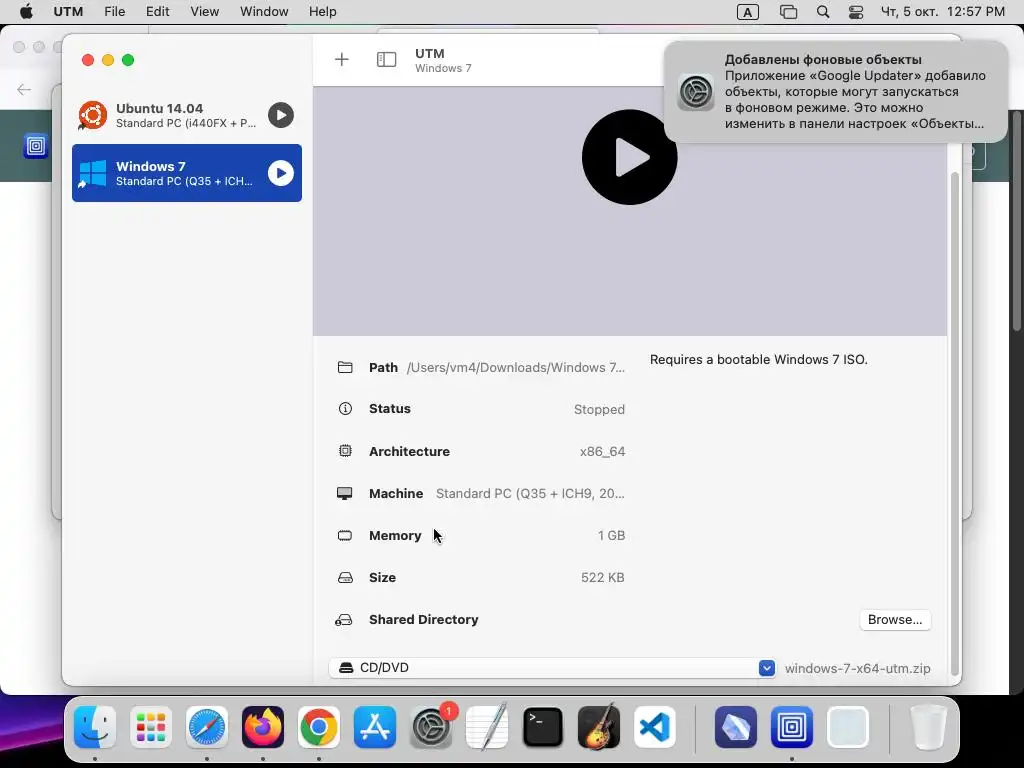Open the Edit menu
The height and width of the screenshot is (768, 1024).
[x=157, y=12]
